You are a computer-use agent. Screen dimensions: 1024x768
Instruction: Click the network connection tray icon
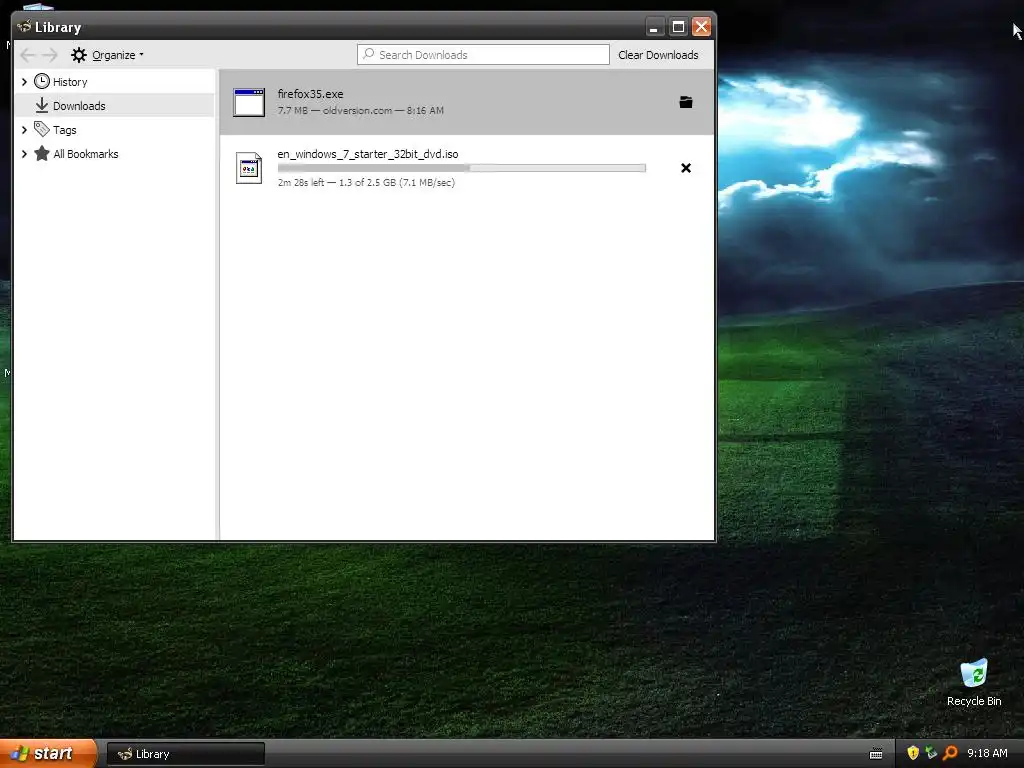(x=931, y=753)
